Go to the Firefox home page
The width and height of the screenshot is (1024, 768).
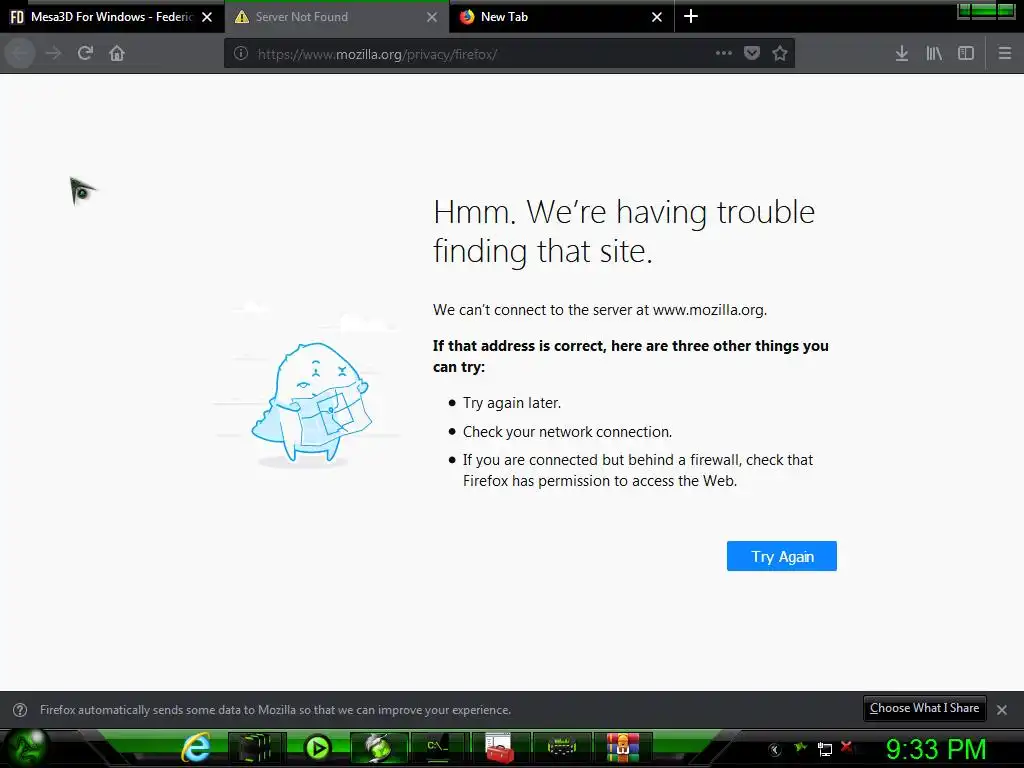point(117,53)
